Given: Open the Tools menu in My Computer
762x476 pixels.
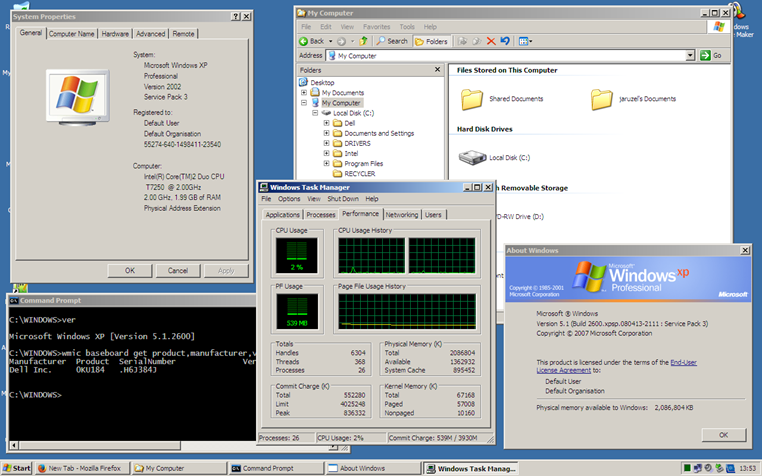Looking at the screenshot, I should (x=407, y=27).
